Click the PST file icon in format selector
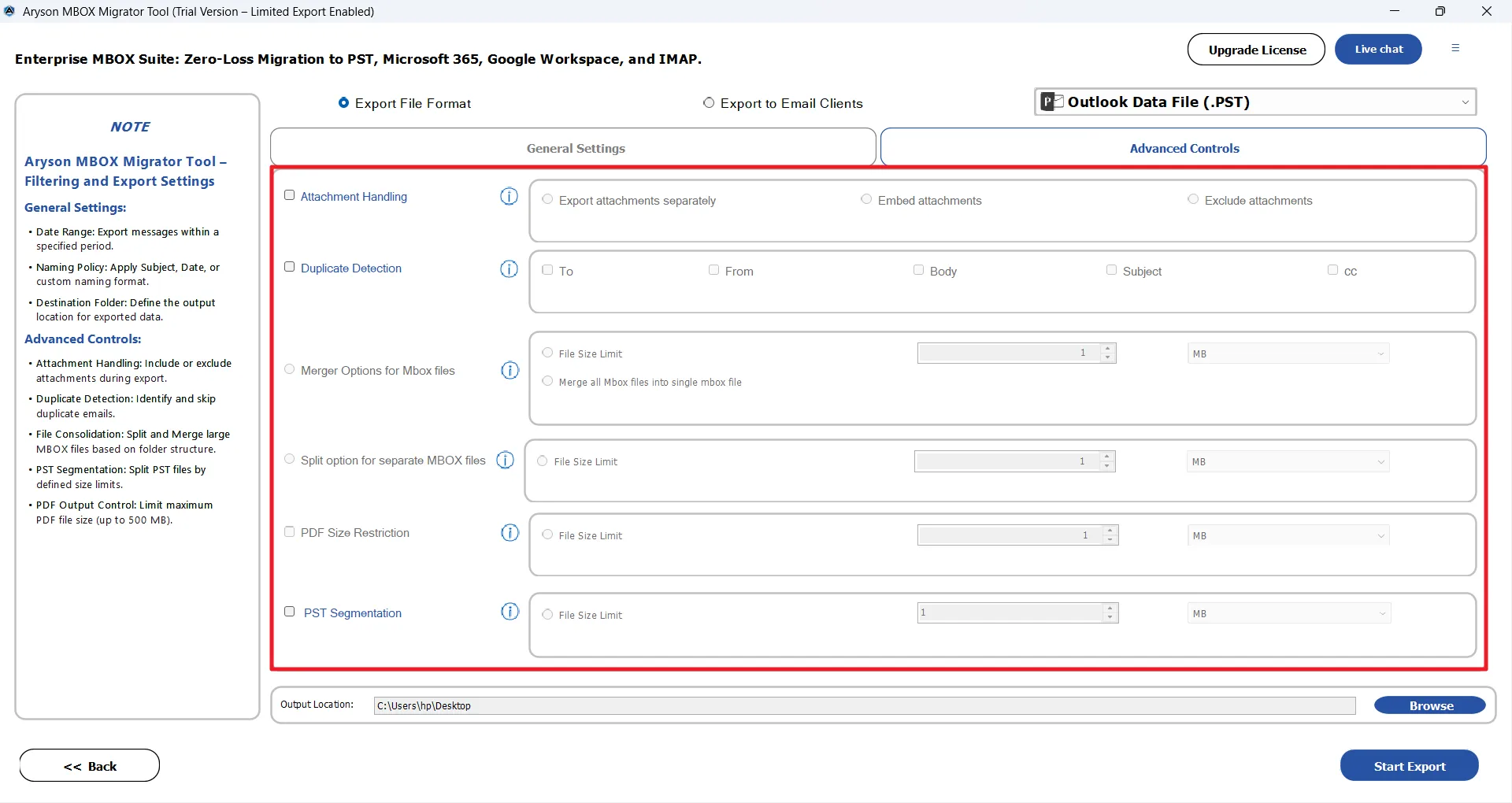This screenshot has height=803, width=1512. tap(1052, 102)
